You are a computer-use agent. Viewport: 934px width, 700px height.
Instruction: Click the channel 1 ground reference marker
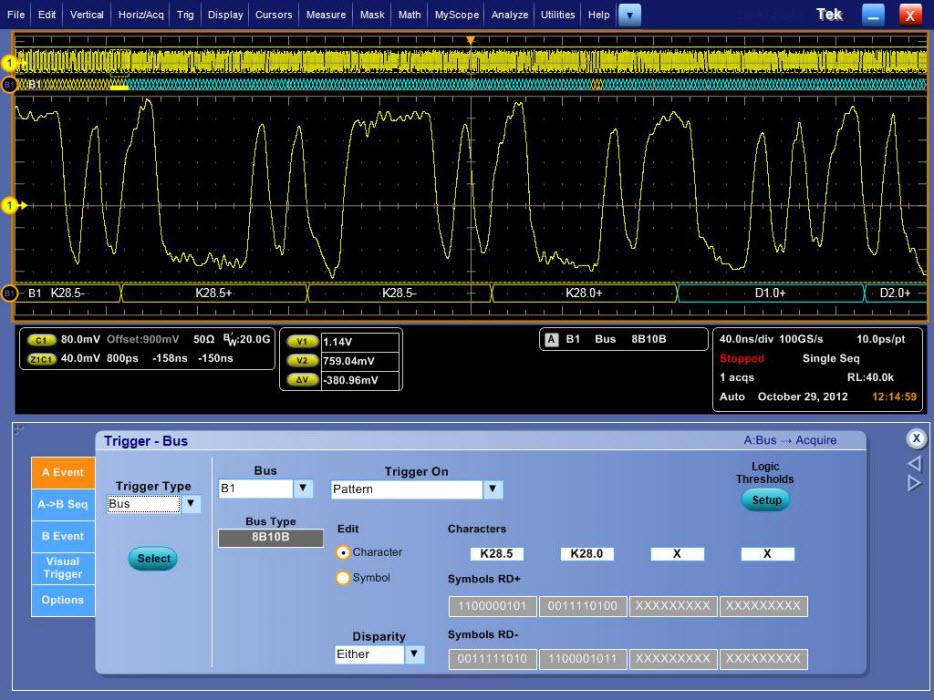tap(10, 206)
